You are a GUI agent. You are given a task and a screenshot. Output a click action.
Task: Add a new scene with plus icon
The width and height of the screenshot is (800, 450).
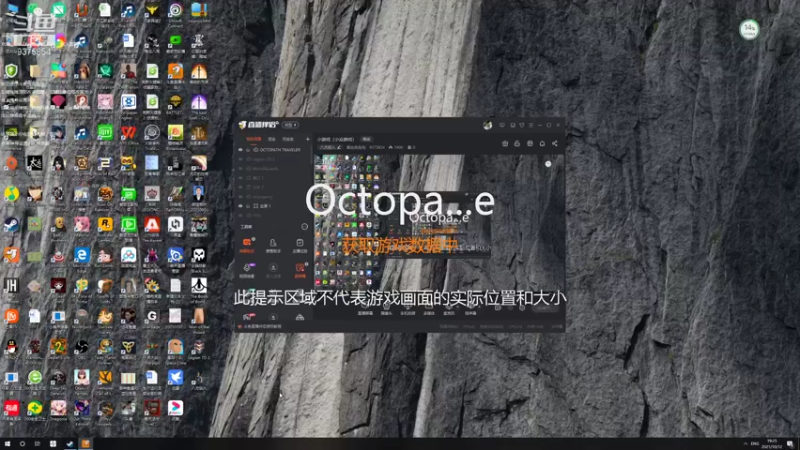click(x=308, y=139)
